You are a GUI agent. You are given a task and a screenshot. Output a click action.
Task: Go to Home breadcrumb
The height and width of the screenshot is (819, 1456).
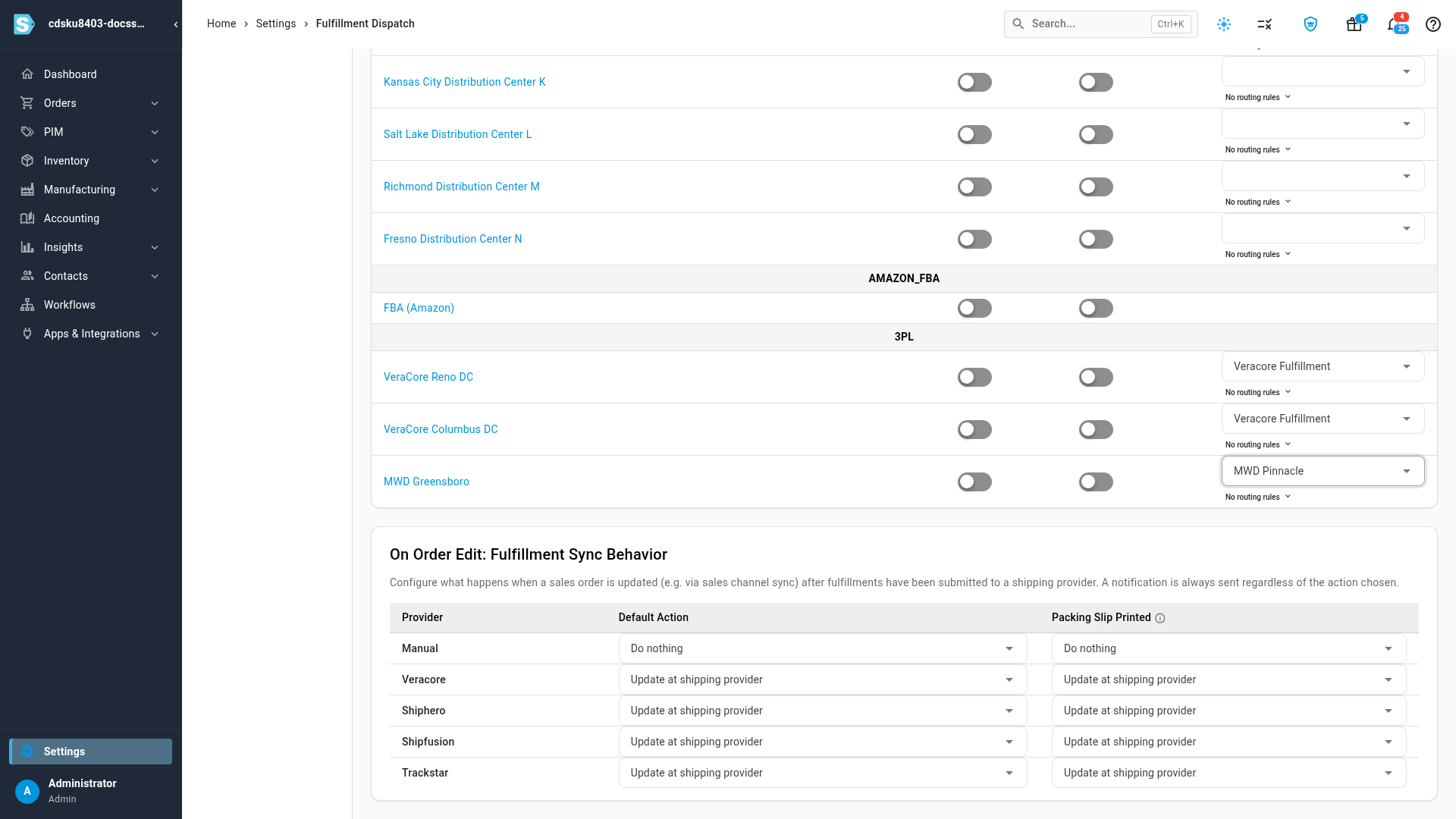click(x=221, y=24)
